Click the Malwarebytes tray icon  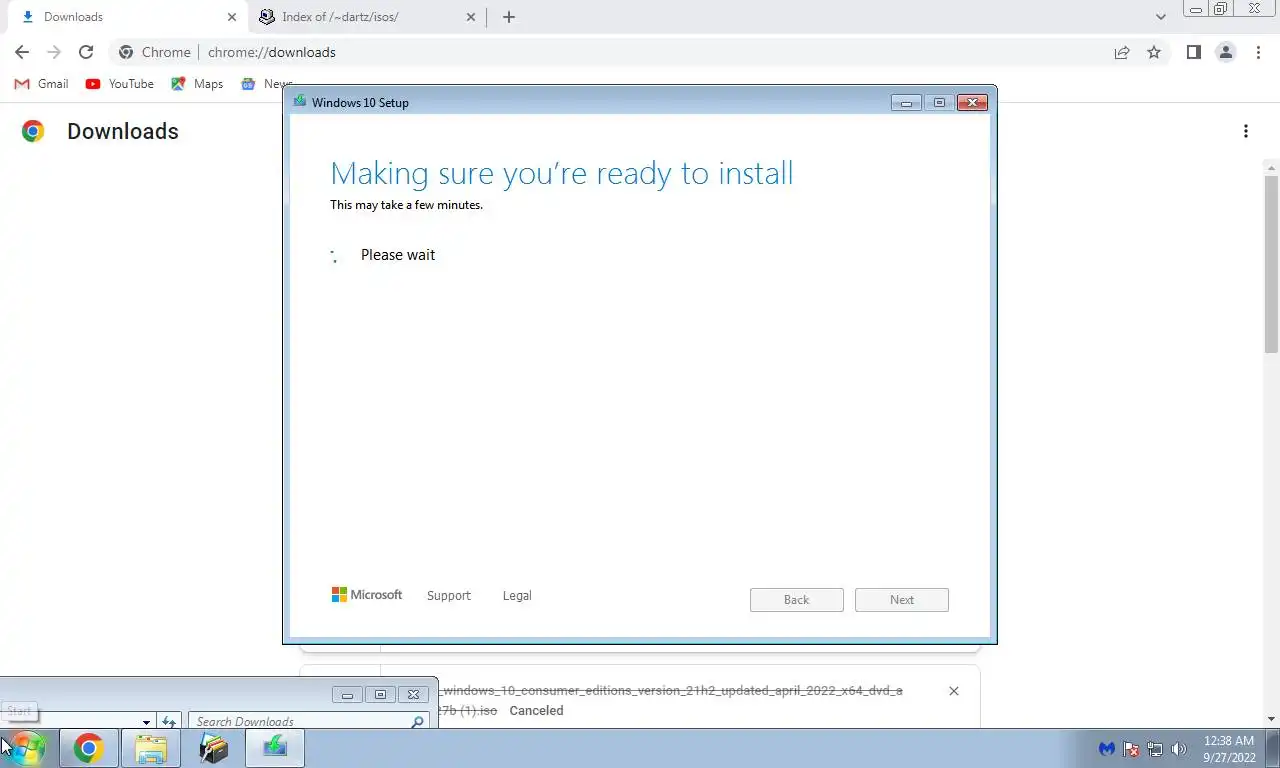[1107, 749]
